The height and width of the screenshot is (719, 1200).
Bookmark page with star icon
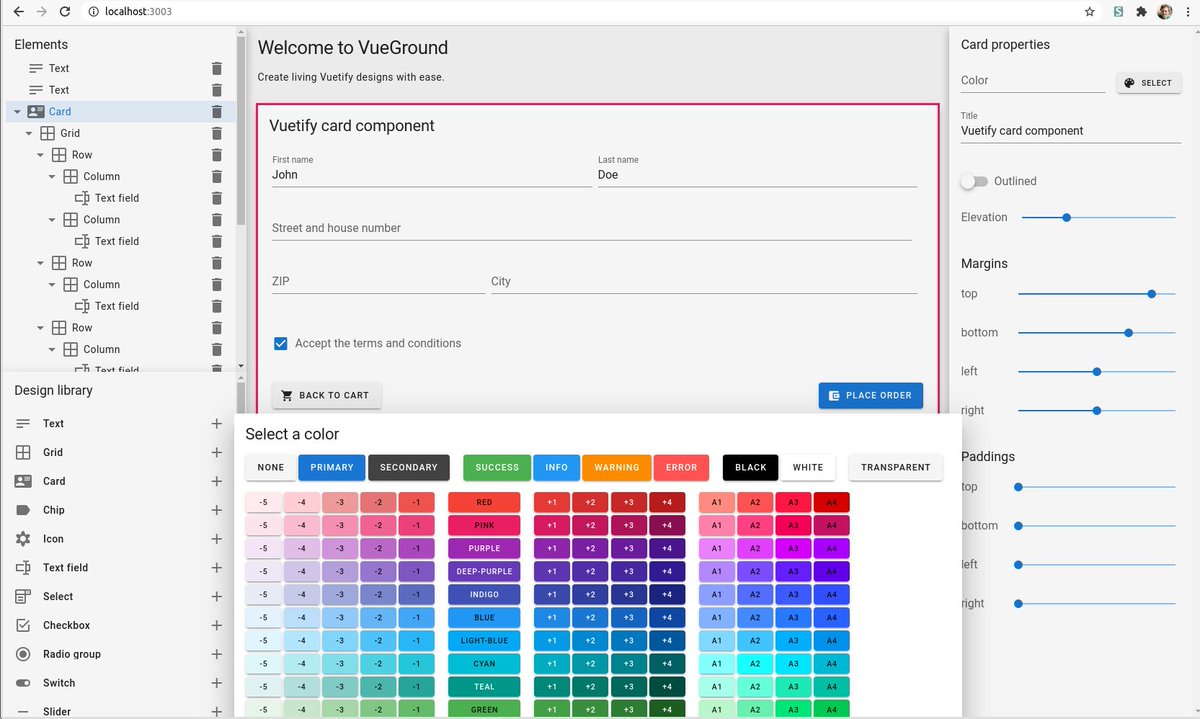1089,12
